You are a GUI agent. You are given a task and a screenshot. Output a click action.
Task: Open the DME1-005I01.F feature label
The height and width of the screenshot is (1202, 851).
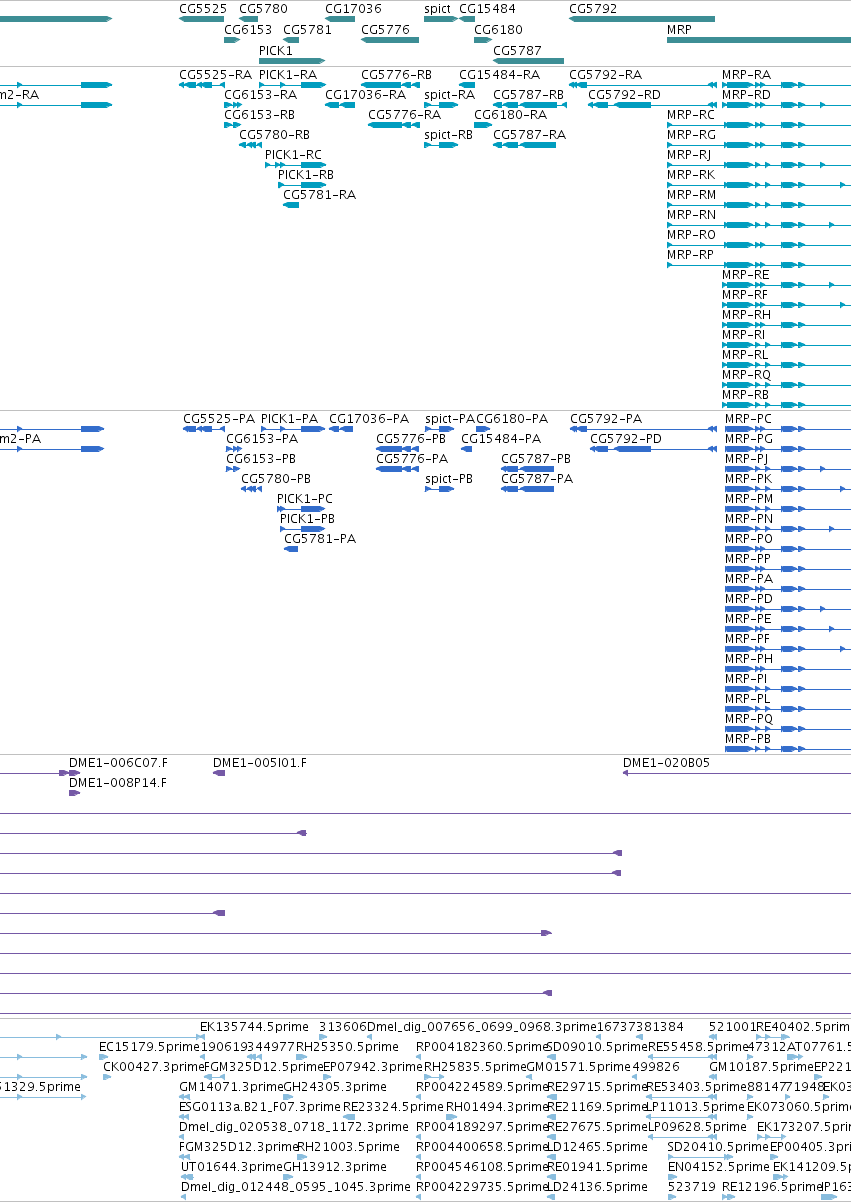(260, 762)
